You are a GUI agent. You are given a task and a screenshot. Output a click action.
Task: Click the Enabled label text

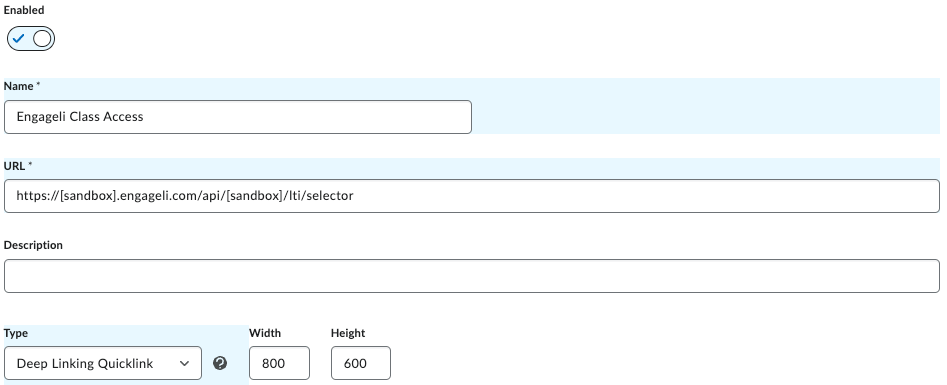(24, 10)
